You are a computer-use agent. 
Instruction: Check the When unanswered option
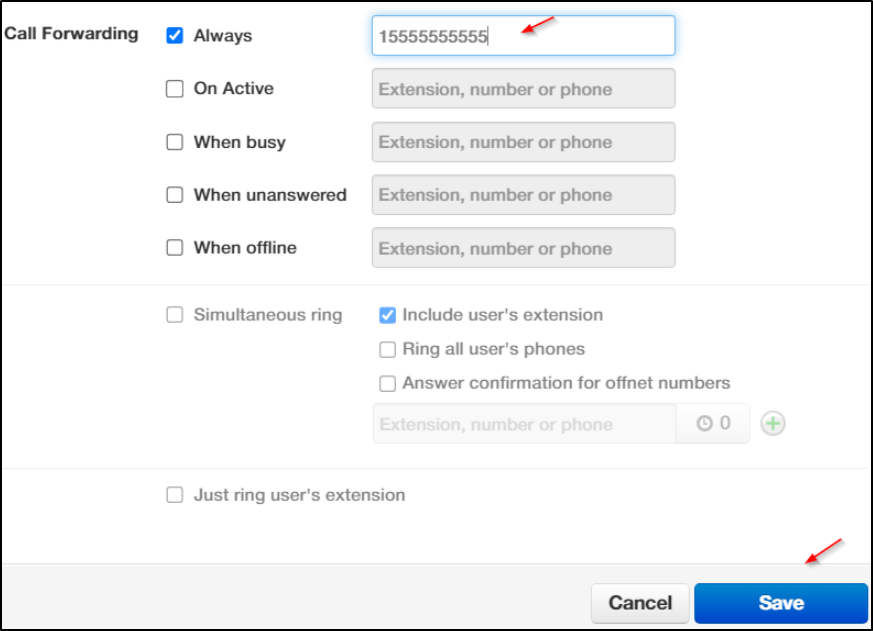175,195
